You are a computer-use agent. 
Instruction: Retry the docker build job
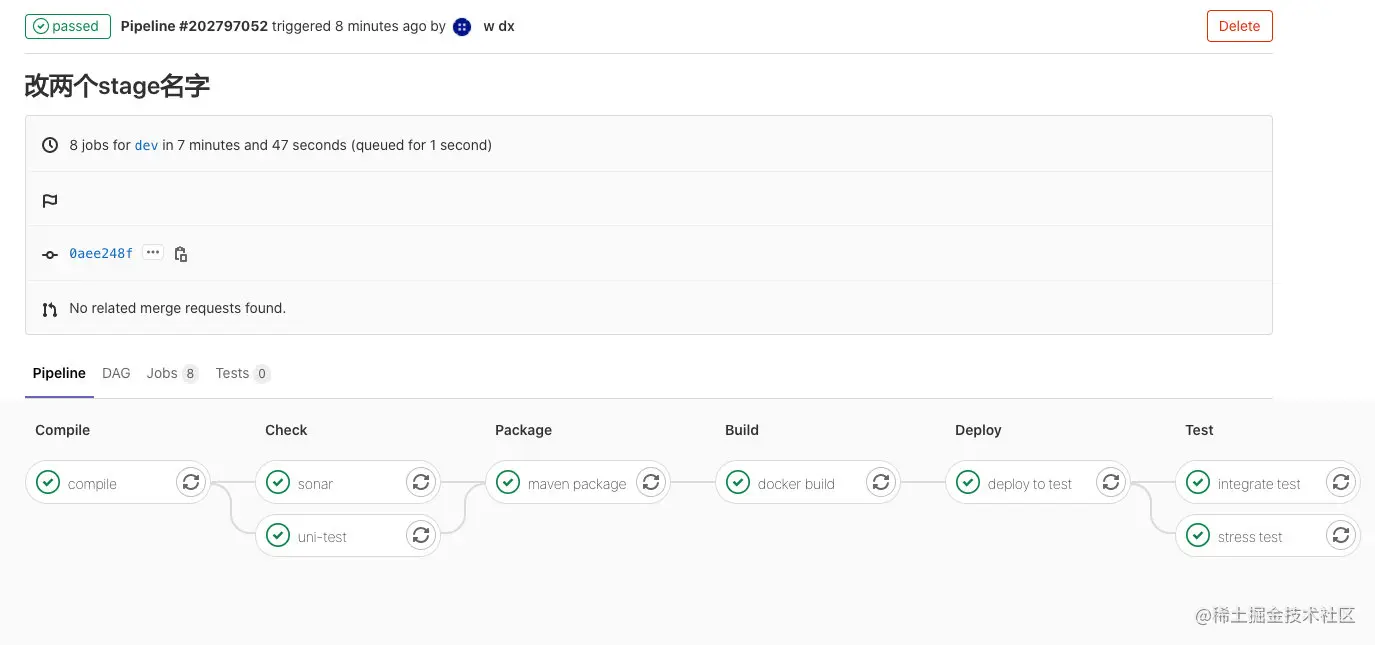pos(881,482)
